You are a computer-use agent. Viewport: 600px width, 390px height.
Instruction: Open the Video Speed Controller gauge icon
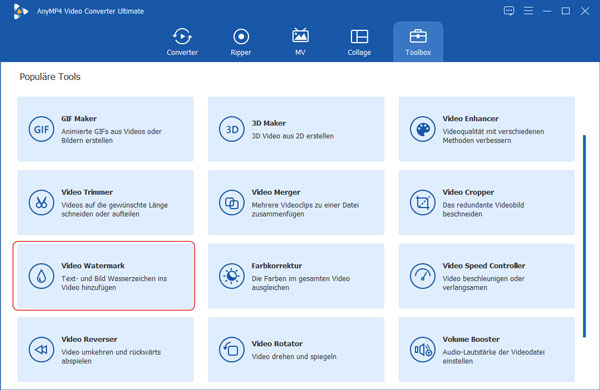422,276
